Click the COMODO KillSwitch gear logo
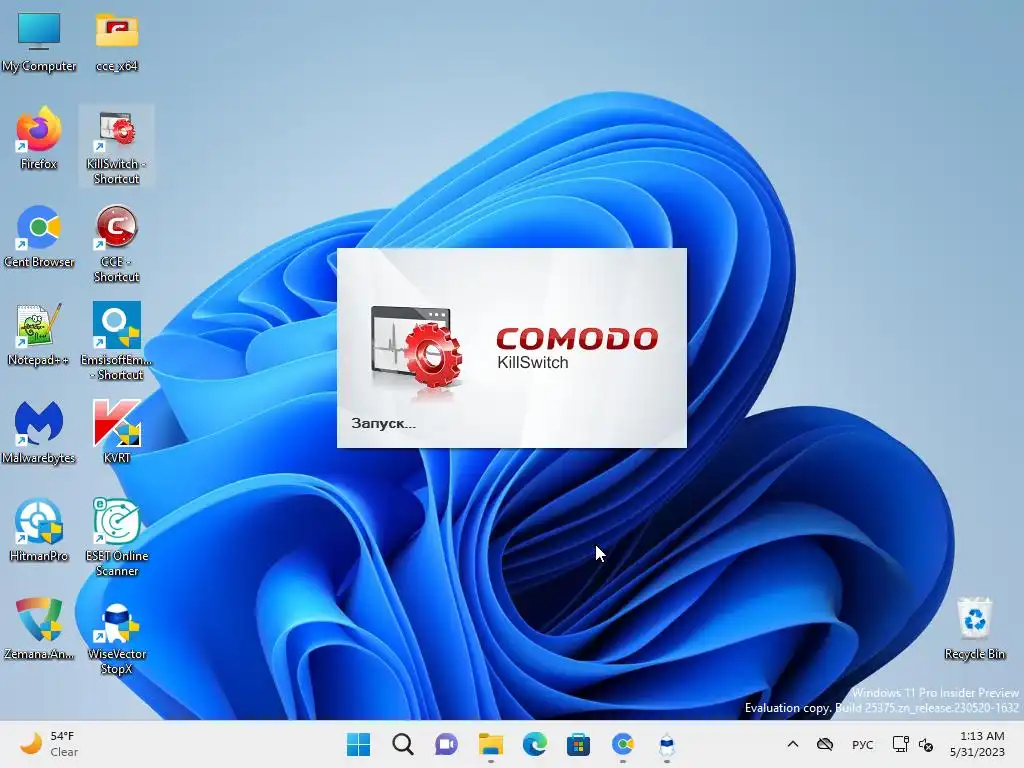Screen dimensions: 1024x768 [417, 347]
